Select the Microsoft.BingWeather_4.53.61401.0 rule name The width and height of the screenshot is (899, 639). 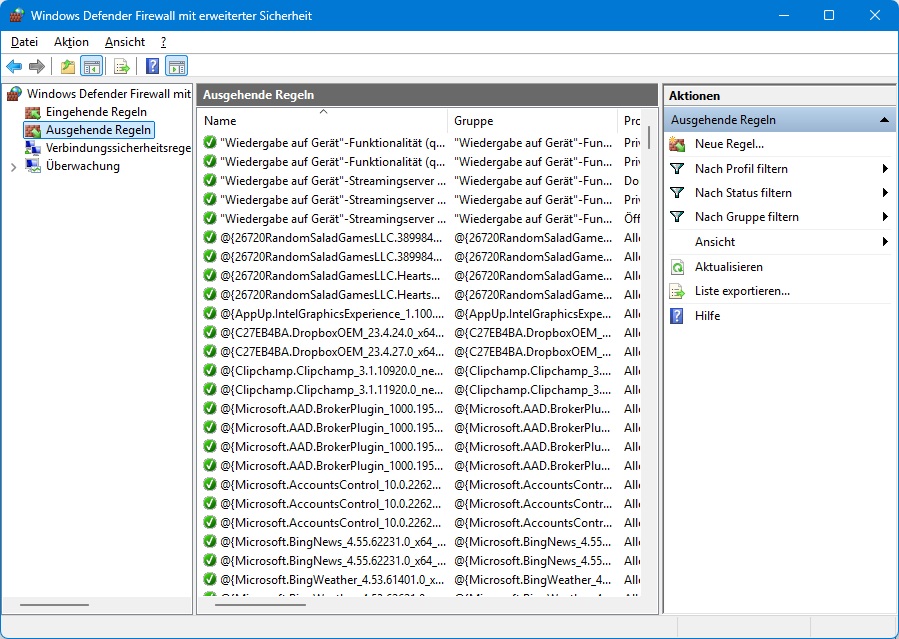pyautogui.click(x=332, y=579)
